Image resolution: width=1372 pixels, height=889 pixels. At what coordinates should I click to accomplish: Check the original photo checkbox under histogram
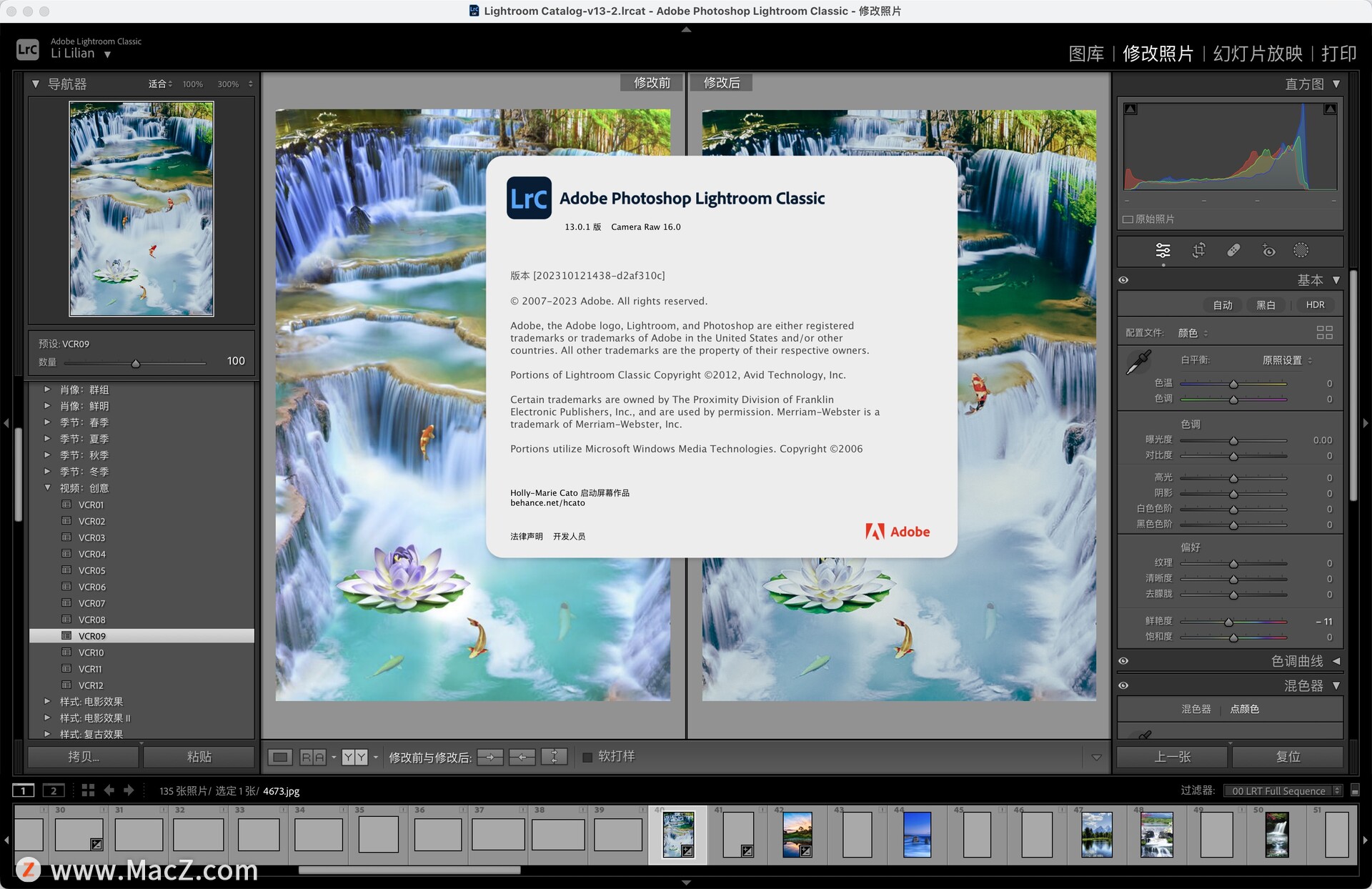click(1128, 219)
